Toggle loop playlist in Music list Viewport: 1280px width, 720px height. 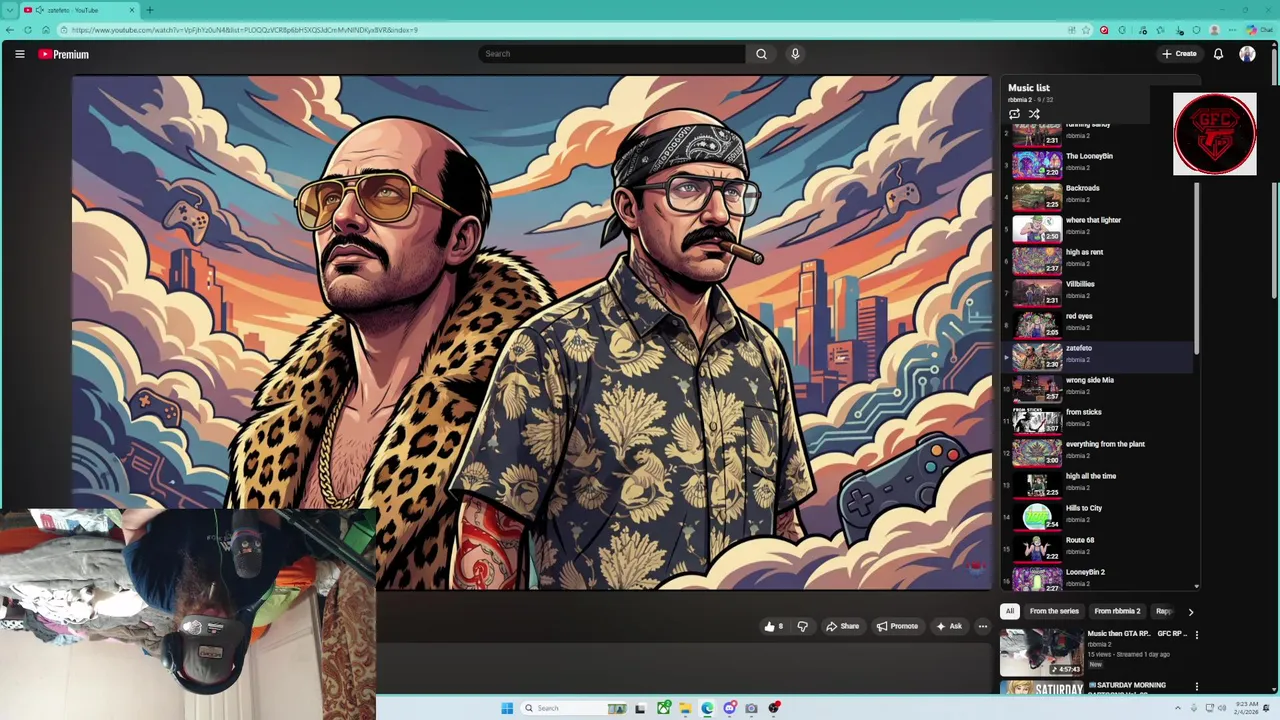tap(1014, 114)
